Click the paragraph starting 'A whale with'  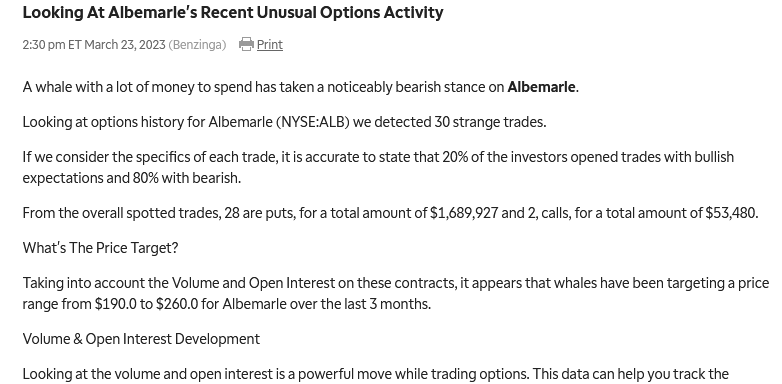tap(301, 87)
